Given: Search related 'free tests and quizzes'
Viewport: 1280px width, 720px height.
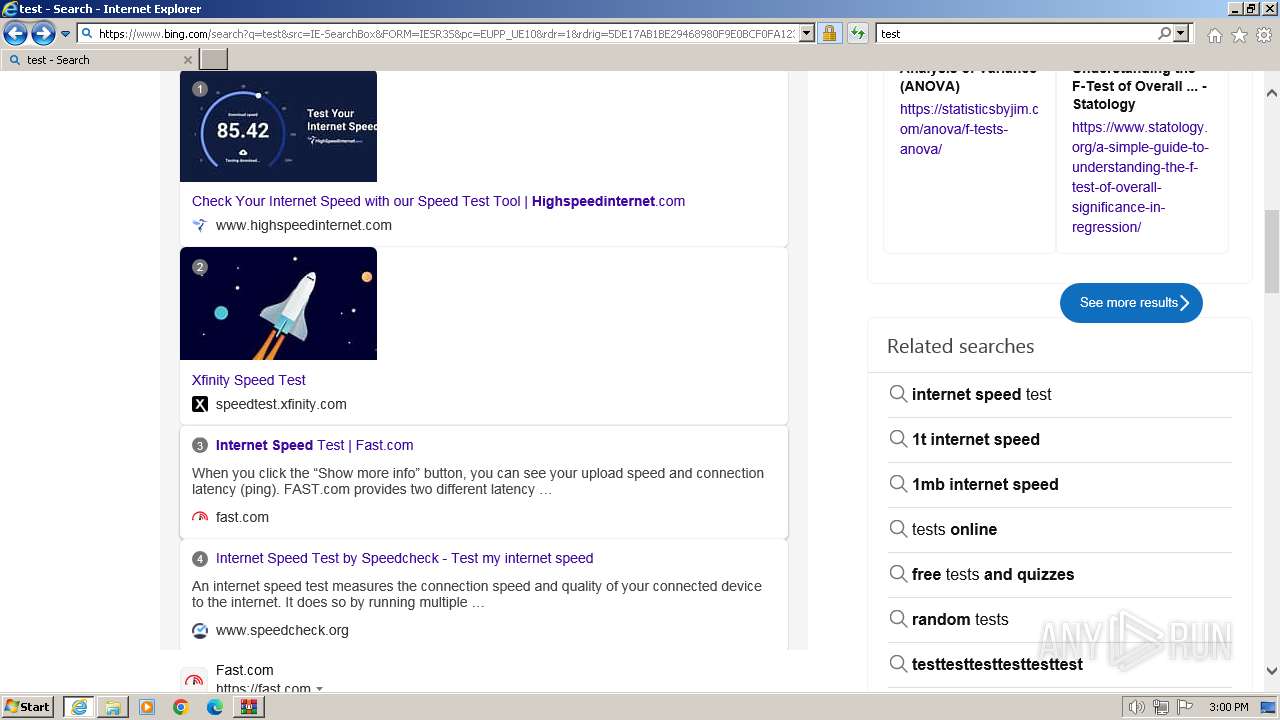Looking at the screenshot, I should point(993,574).
